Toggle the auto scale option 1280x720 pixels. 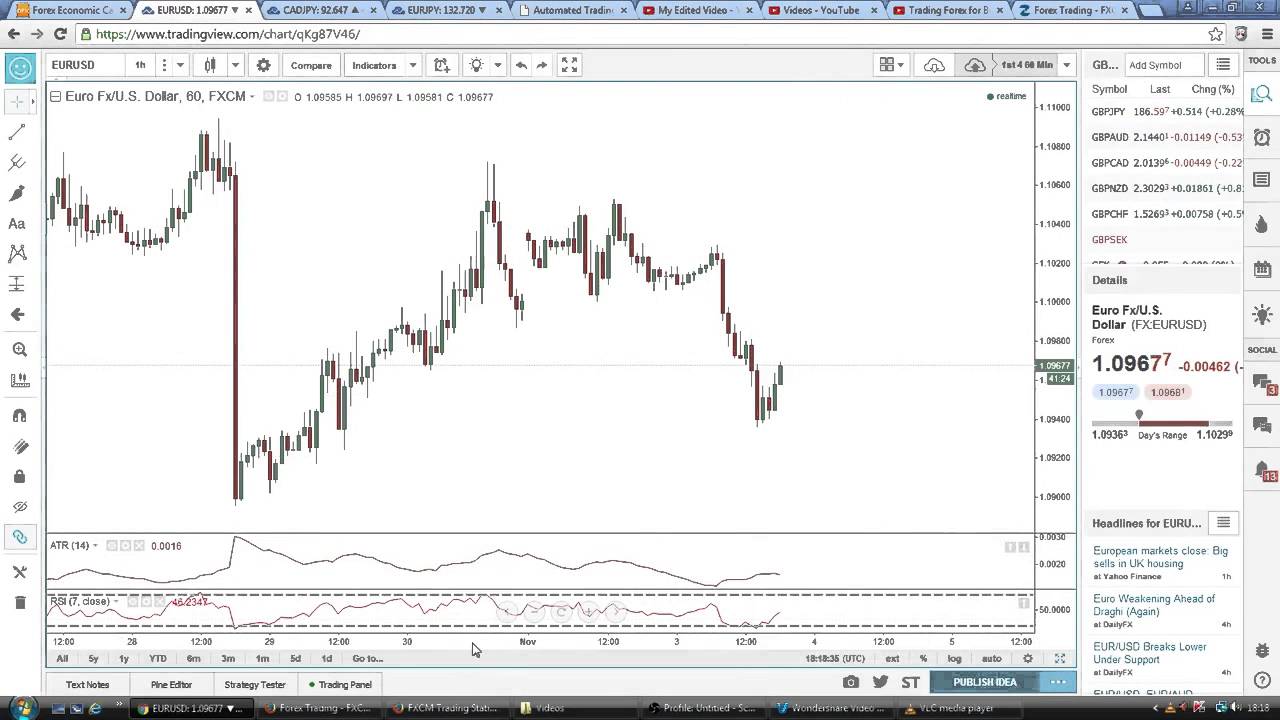click(991, 658)
